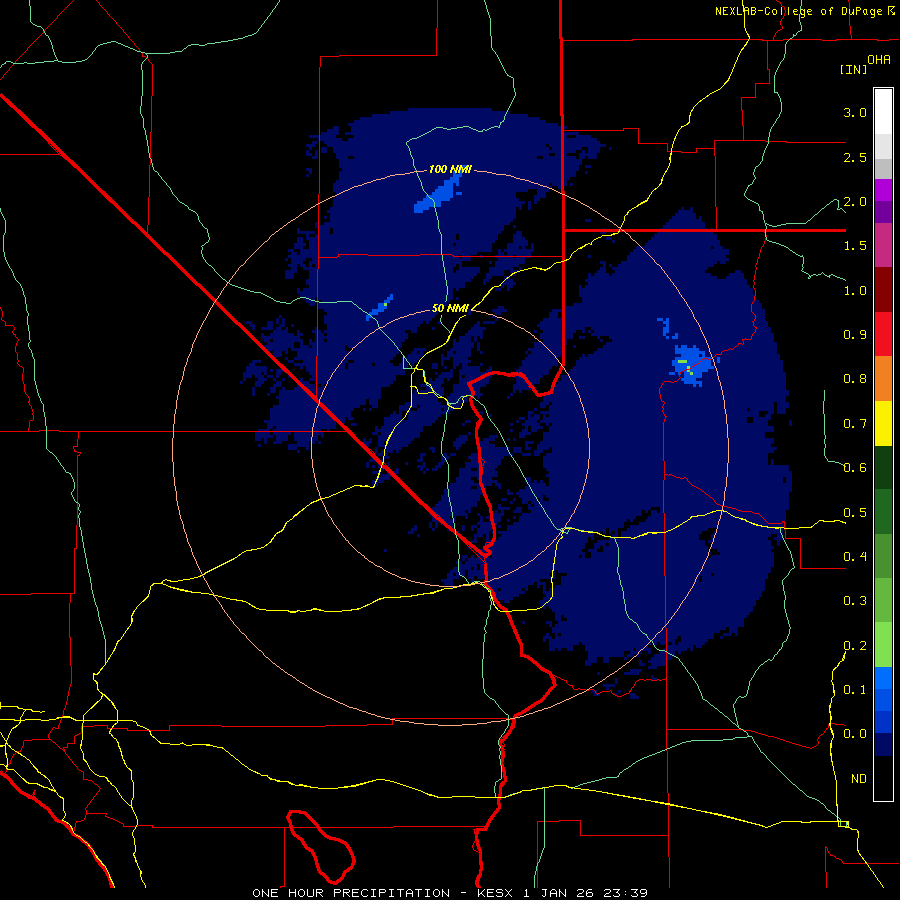Viewport: 900px width, 900px height.
Task: Click the 3.0 legend value
Action: 855,112
